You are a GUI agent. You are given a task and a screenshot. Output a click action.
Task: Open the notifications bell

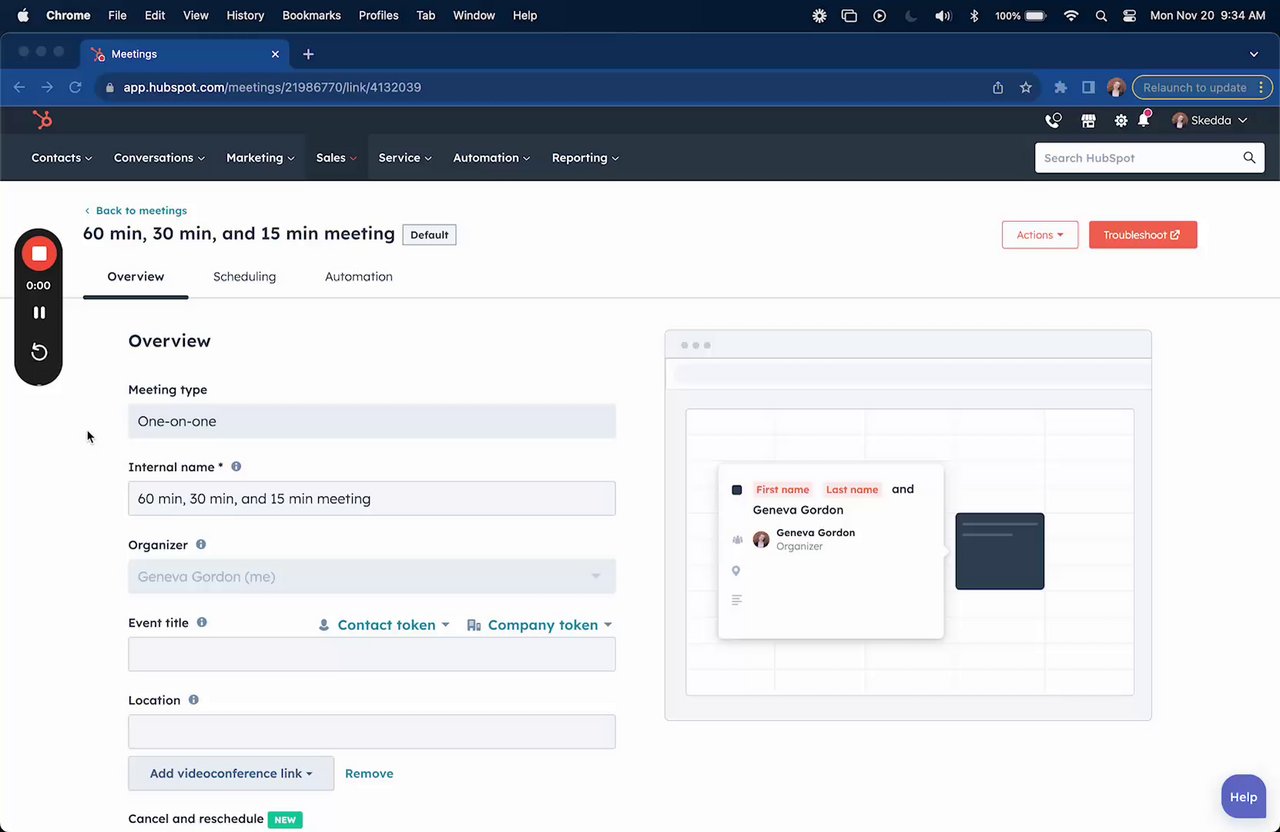1145,119
